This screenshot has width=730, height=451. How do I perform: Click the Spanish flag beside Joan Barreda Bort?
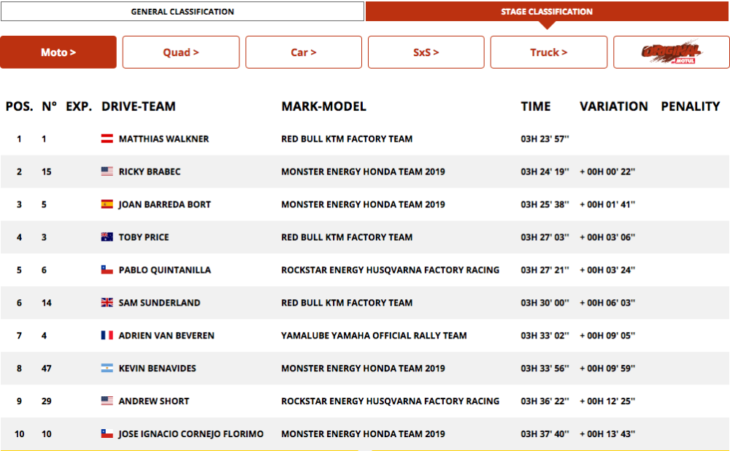click(106, 204)
